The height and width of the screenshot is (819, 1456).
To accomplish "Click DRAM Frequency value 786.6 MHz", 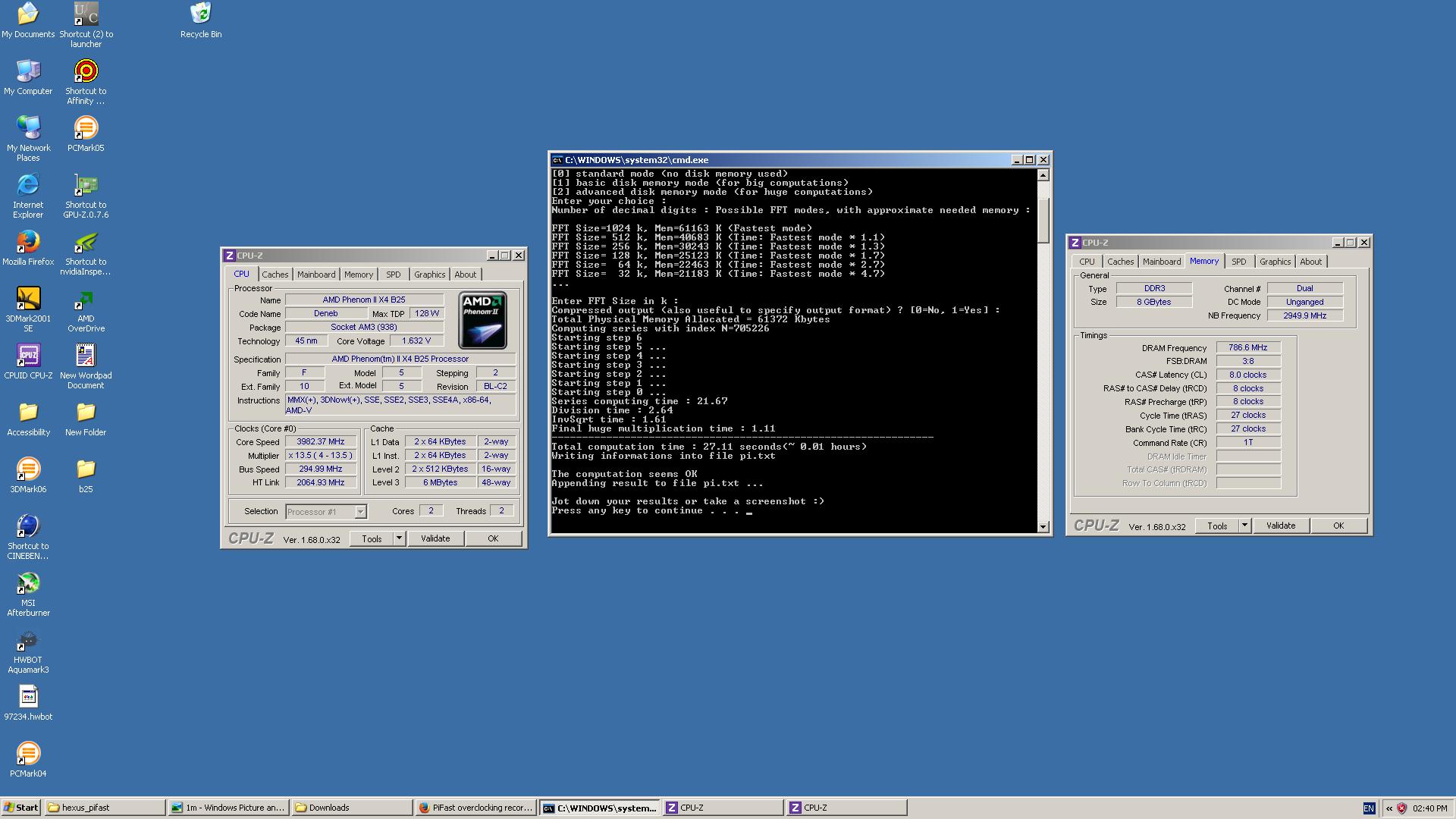I will click(1248, 347).
